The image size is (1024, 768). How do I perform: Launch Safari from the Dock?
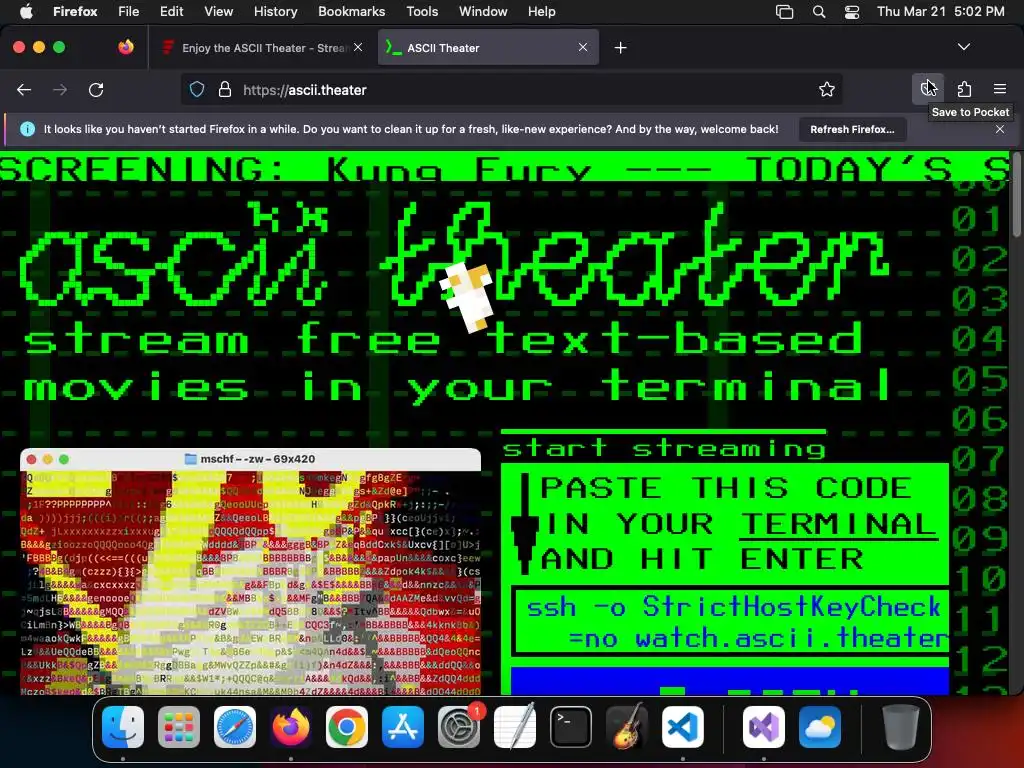tap(234, 727)
